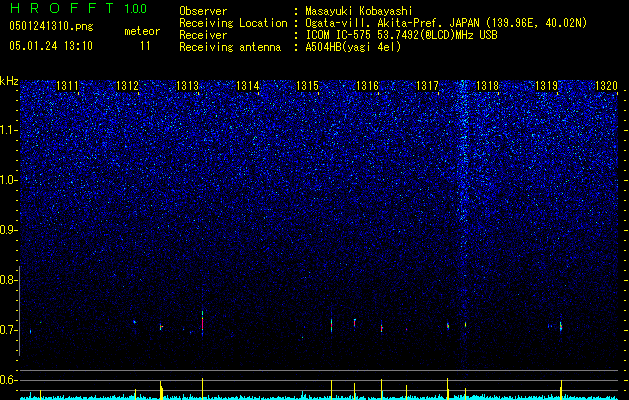
Task: Click the kHz axis unit label
Action: click(9, 81)
